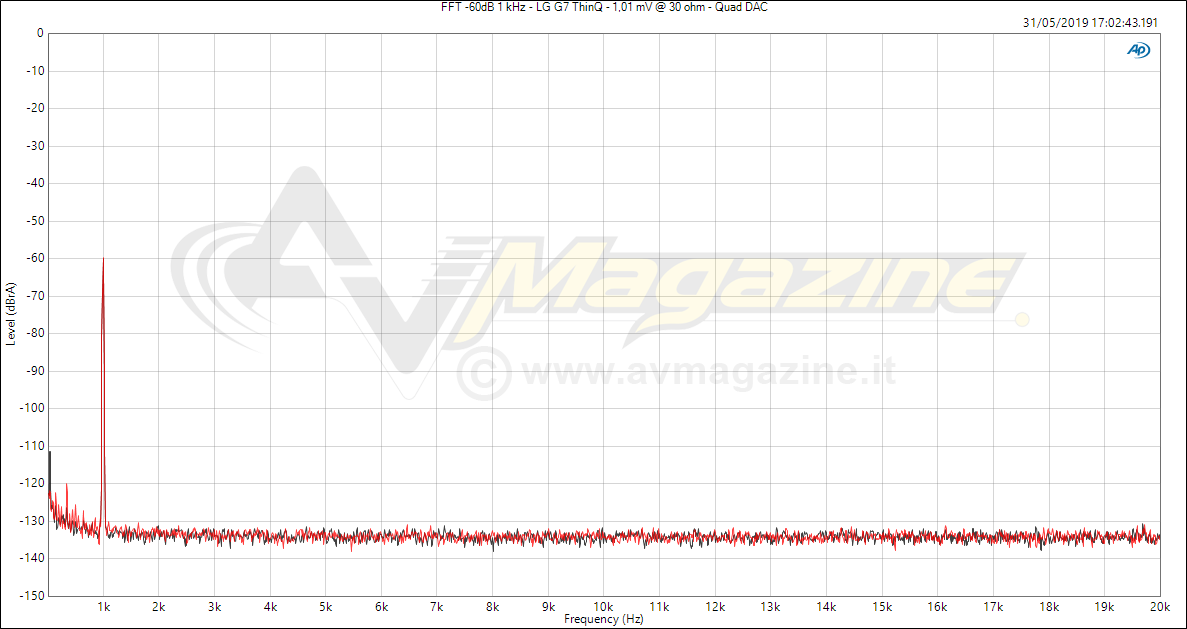The width and height of the screenshot is (1187, 629).
Task: Click the 'Level (dBrA)' axis label
Action: 11,314
